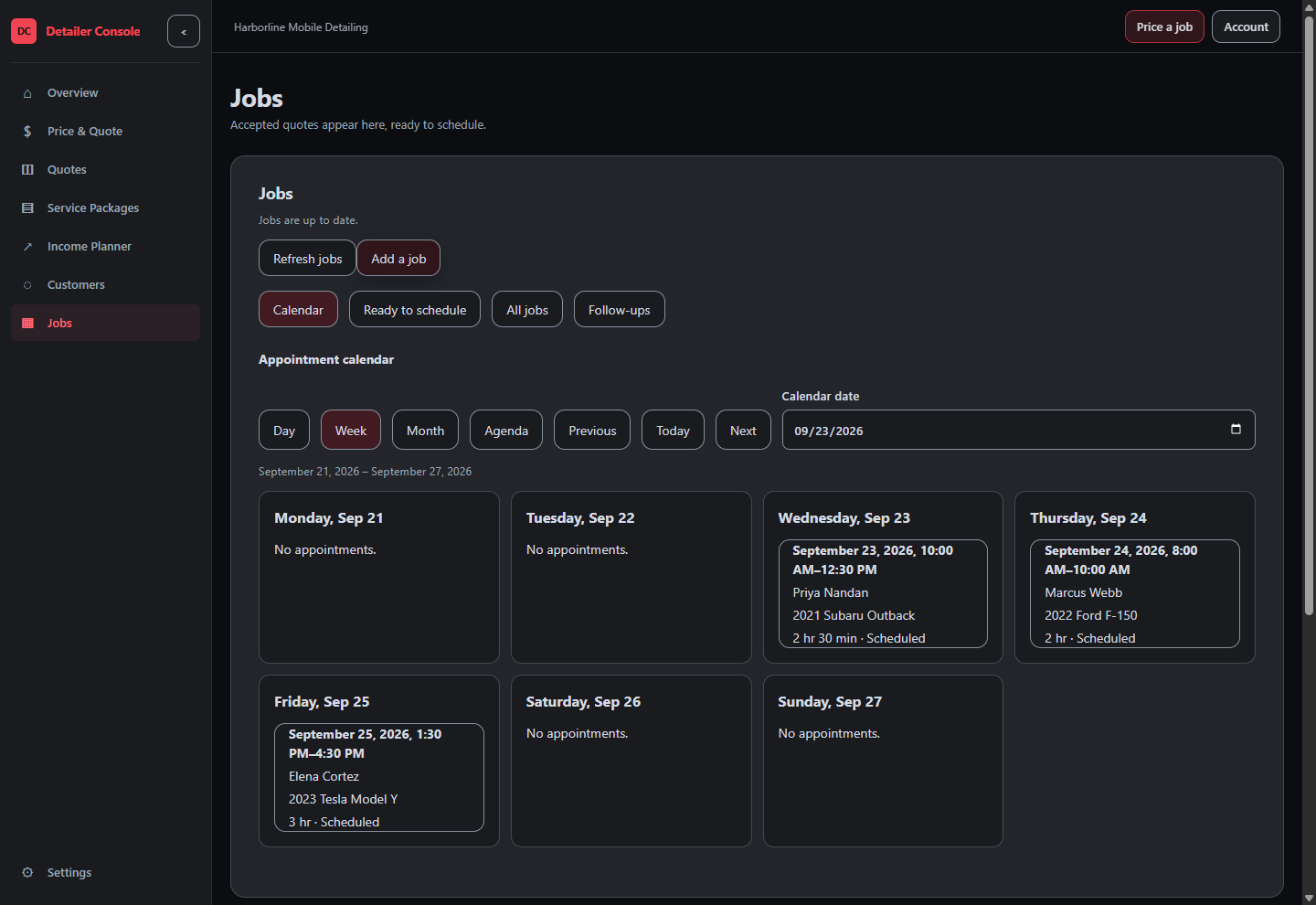The height and width of the screenshot is (905, 1316).
Task: Click the Settings gear icon
Action: coord(27,872)
